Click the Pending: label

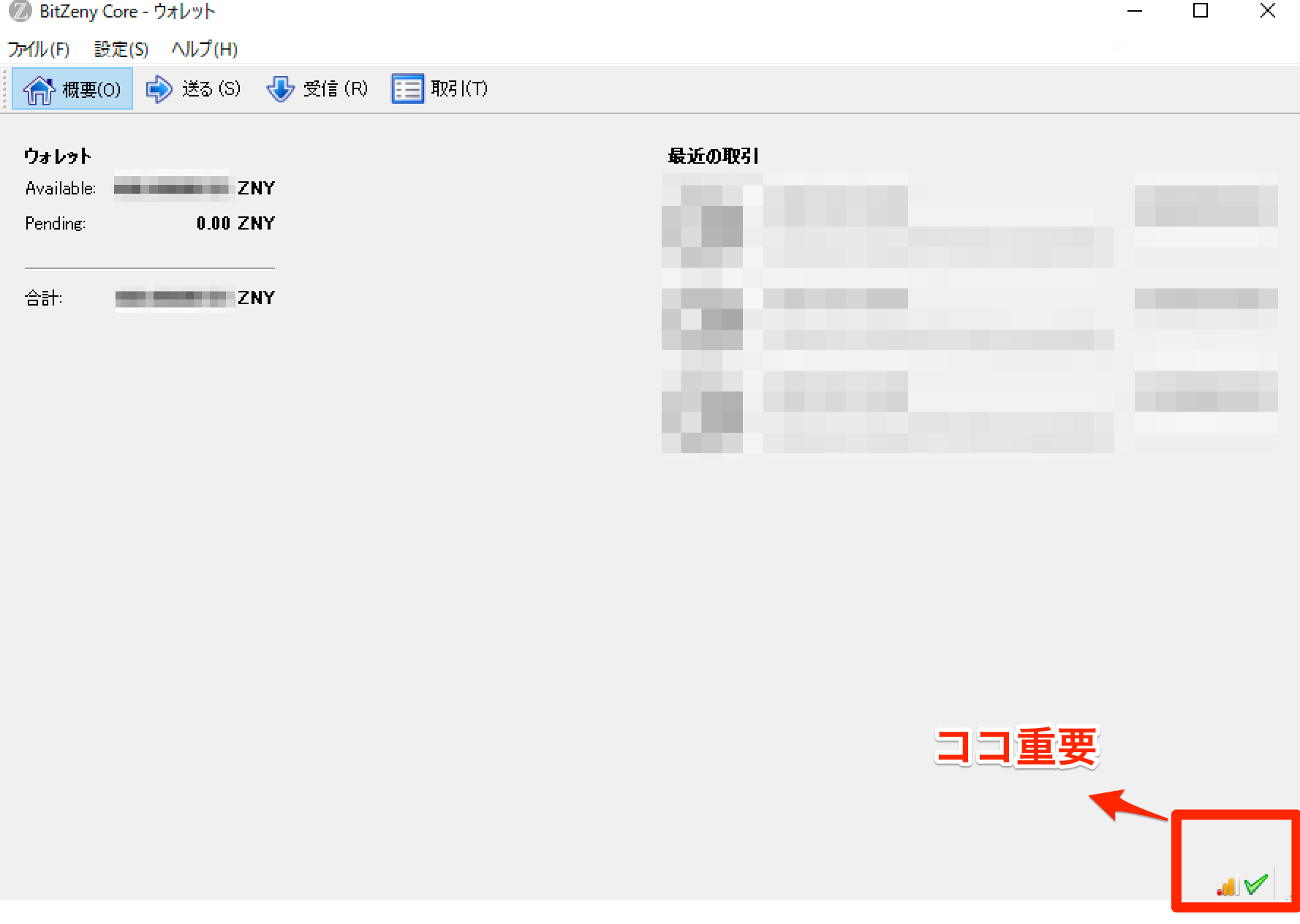click(56, 224)
